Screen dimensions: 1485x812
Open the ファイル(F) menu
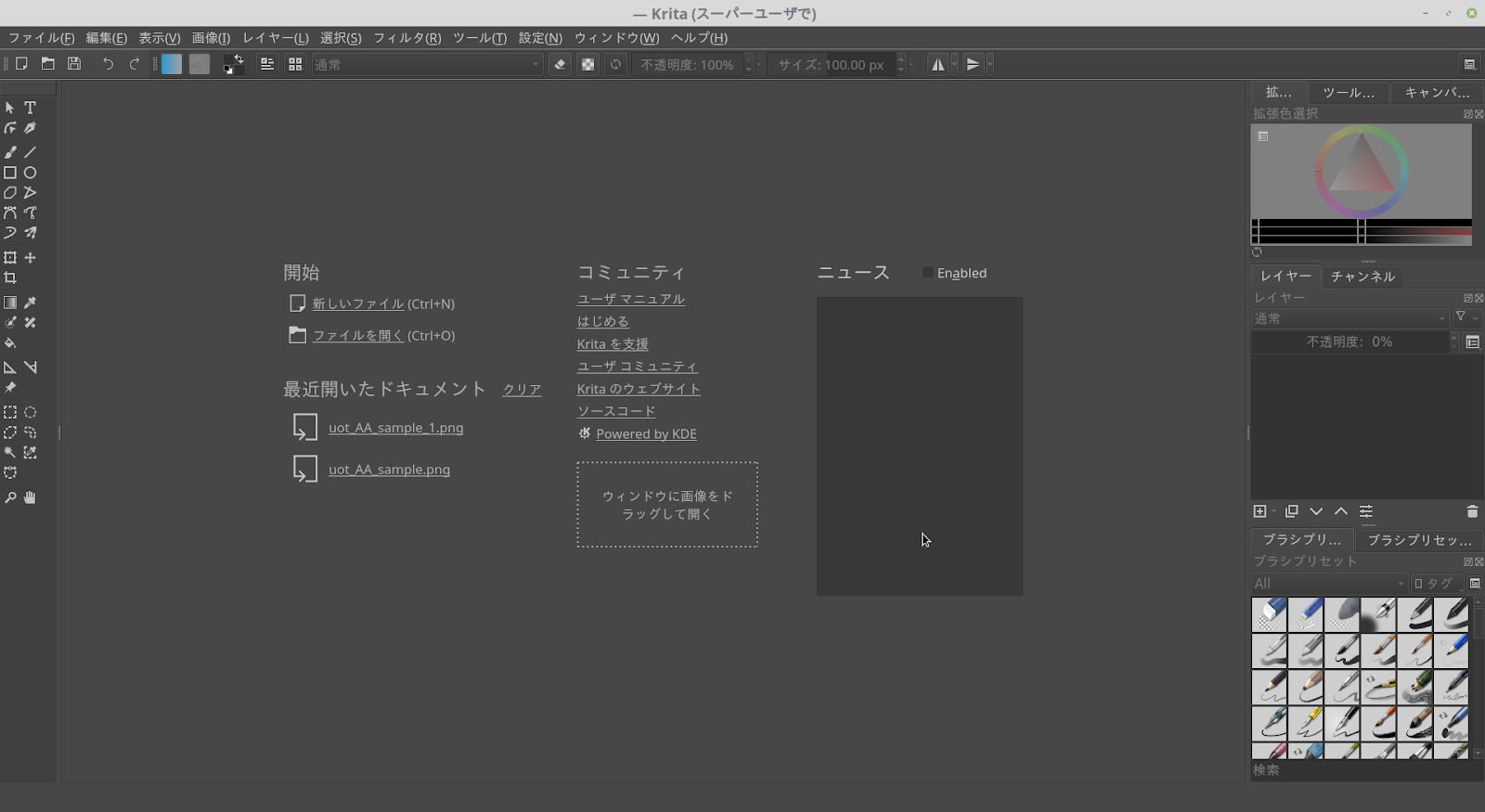point(41,38)
